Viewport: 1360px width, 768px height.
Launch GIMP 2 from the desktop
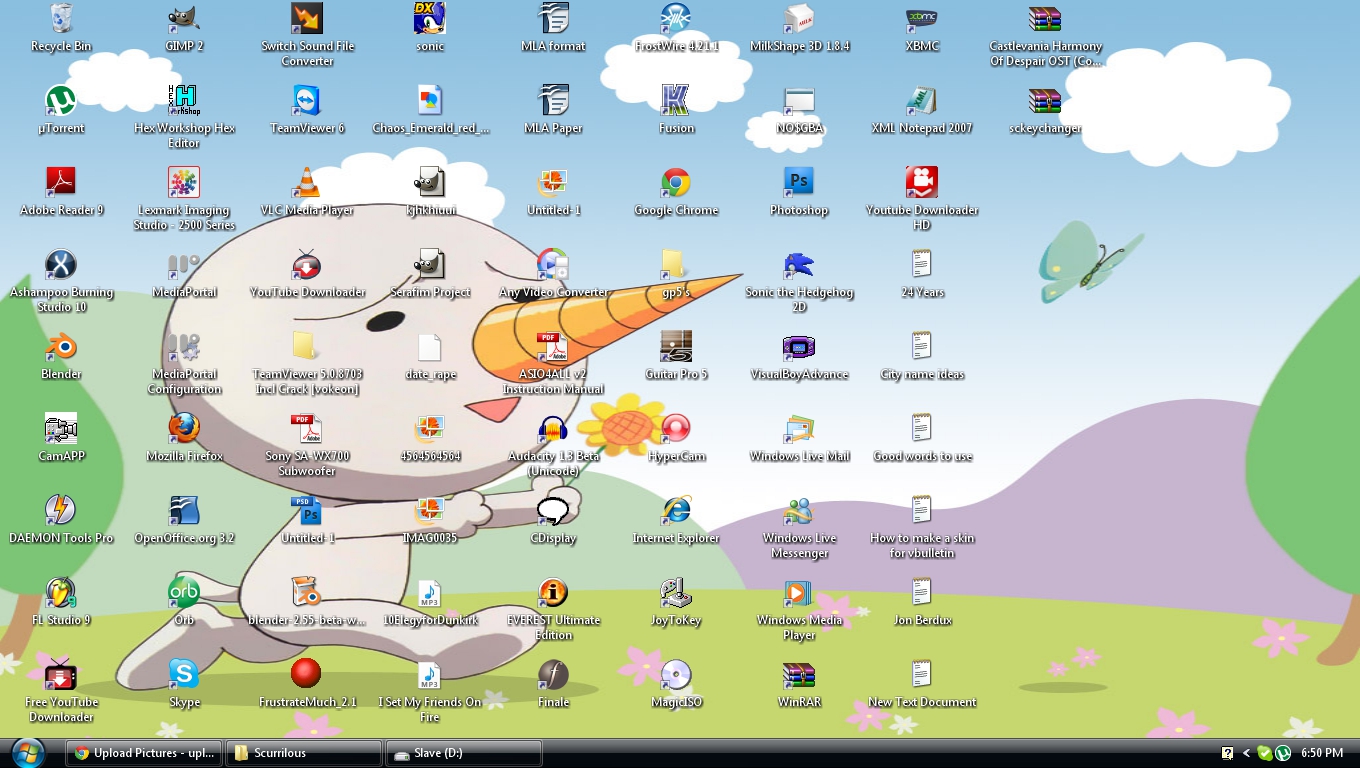click(184, 18)
